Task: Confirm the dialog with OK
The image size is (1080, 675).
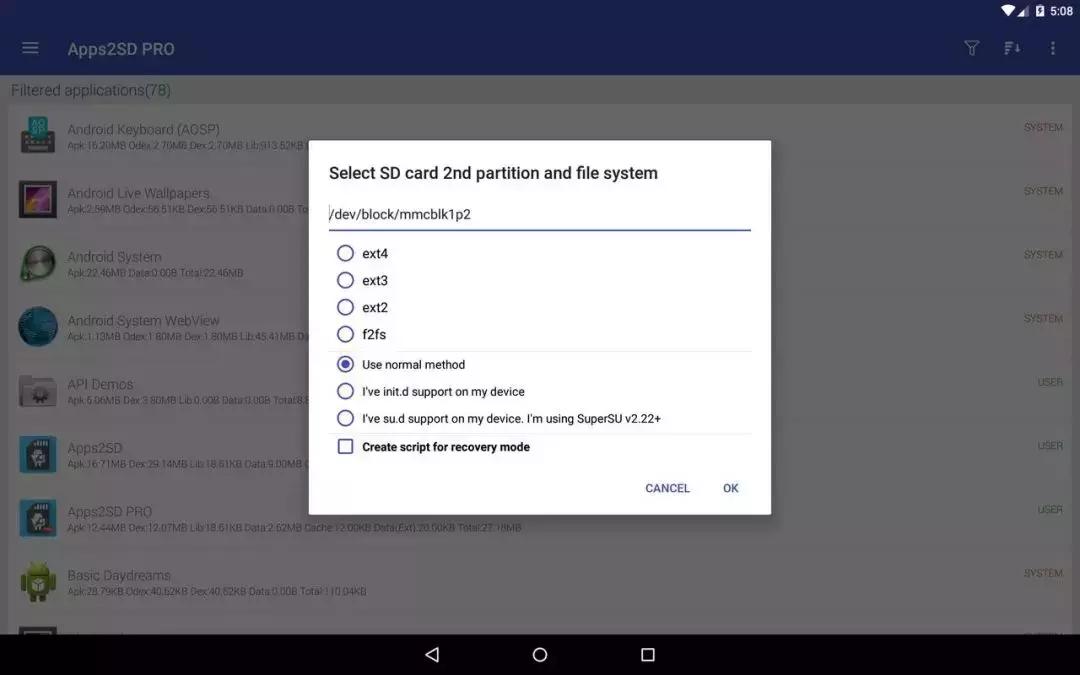Action: pyautogui.click(x=731, y=488)
